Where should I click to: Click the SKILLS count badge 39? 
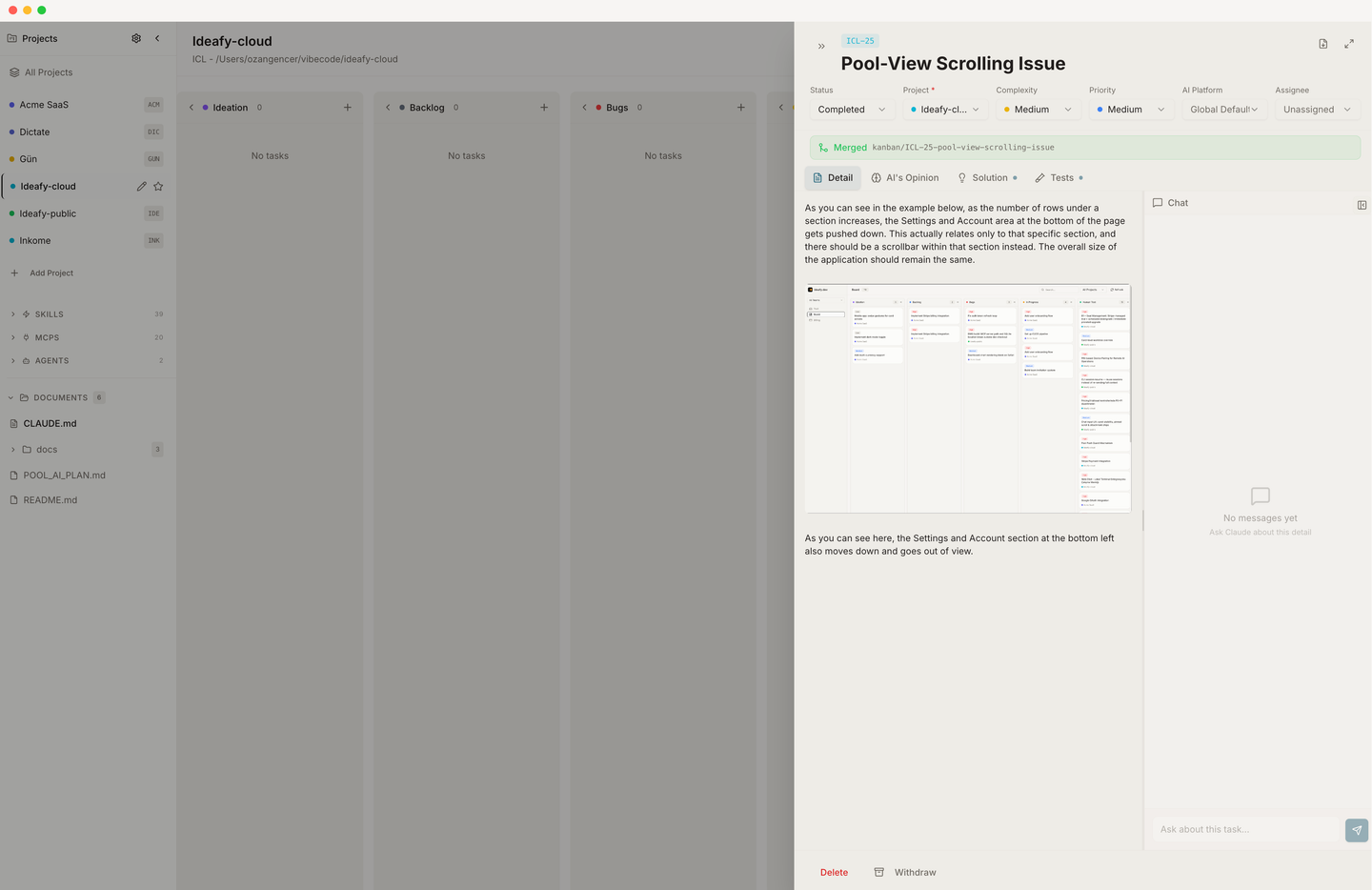[x=158, y=314]
